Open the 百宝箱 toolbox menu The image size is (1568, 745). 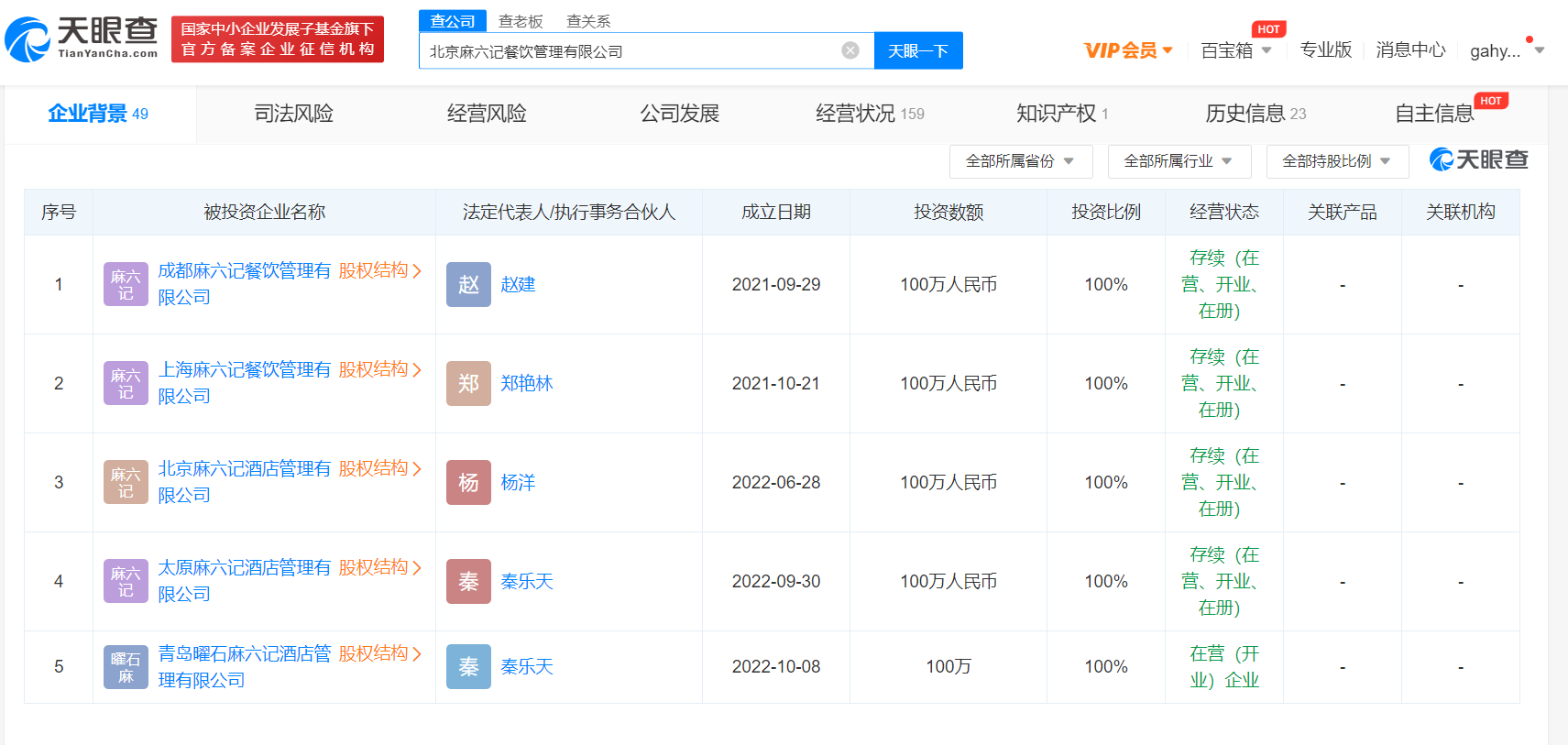[x=1235, y=50]
